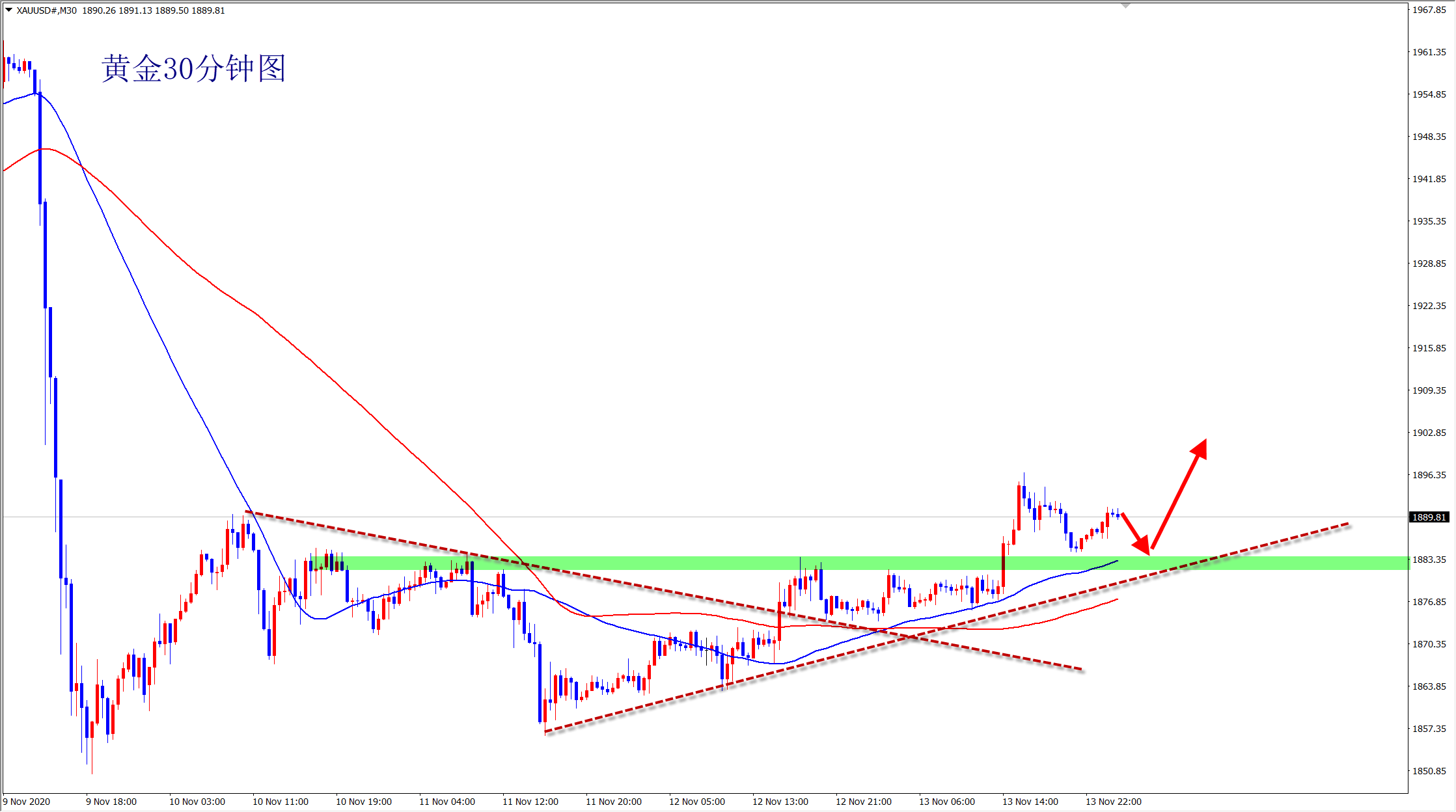
Task: Click the Chinese chart title text label
Action: pyautogui.click(x=193, y=68)
